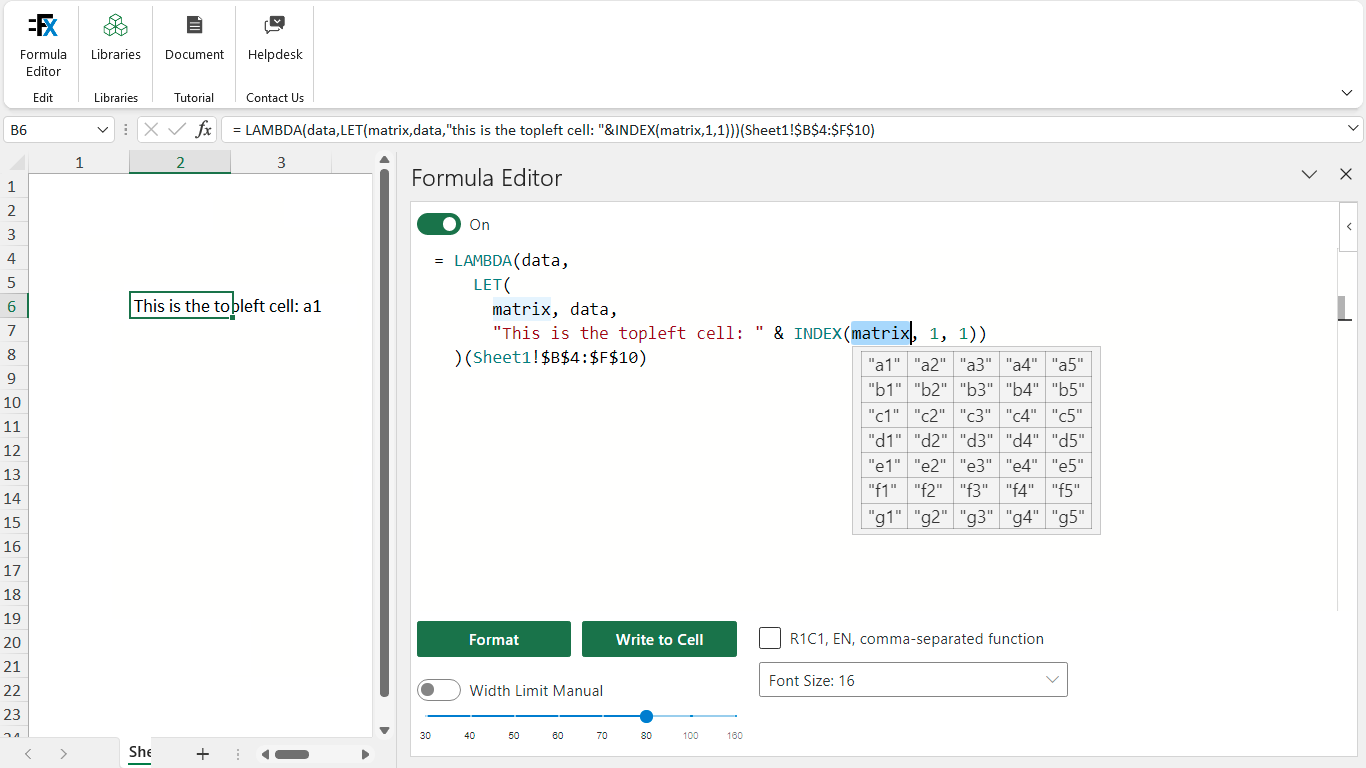Image resolution: width=1366 pixels, height=768 pixels.
Task: Click the LAMBDA keyword in the editor
Action: pos(483,261)
